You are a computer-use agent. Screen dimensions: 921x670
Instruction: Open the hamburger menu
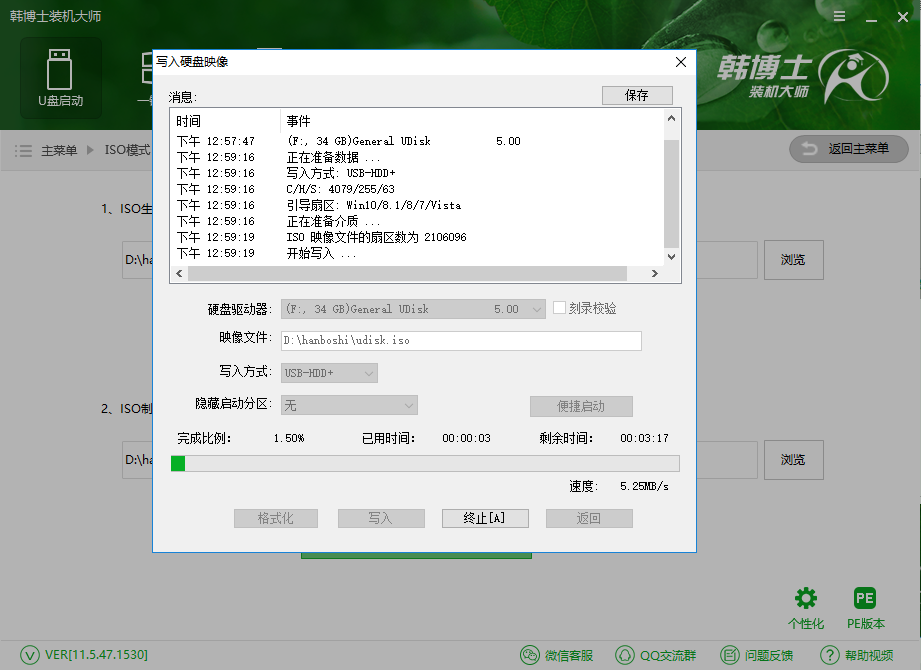tap(838, 17)
